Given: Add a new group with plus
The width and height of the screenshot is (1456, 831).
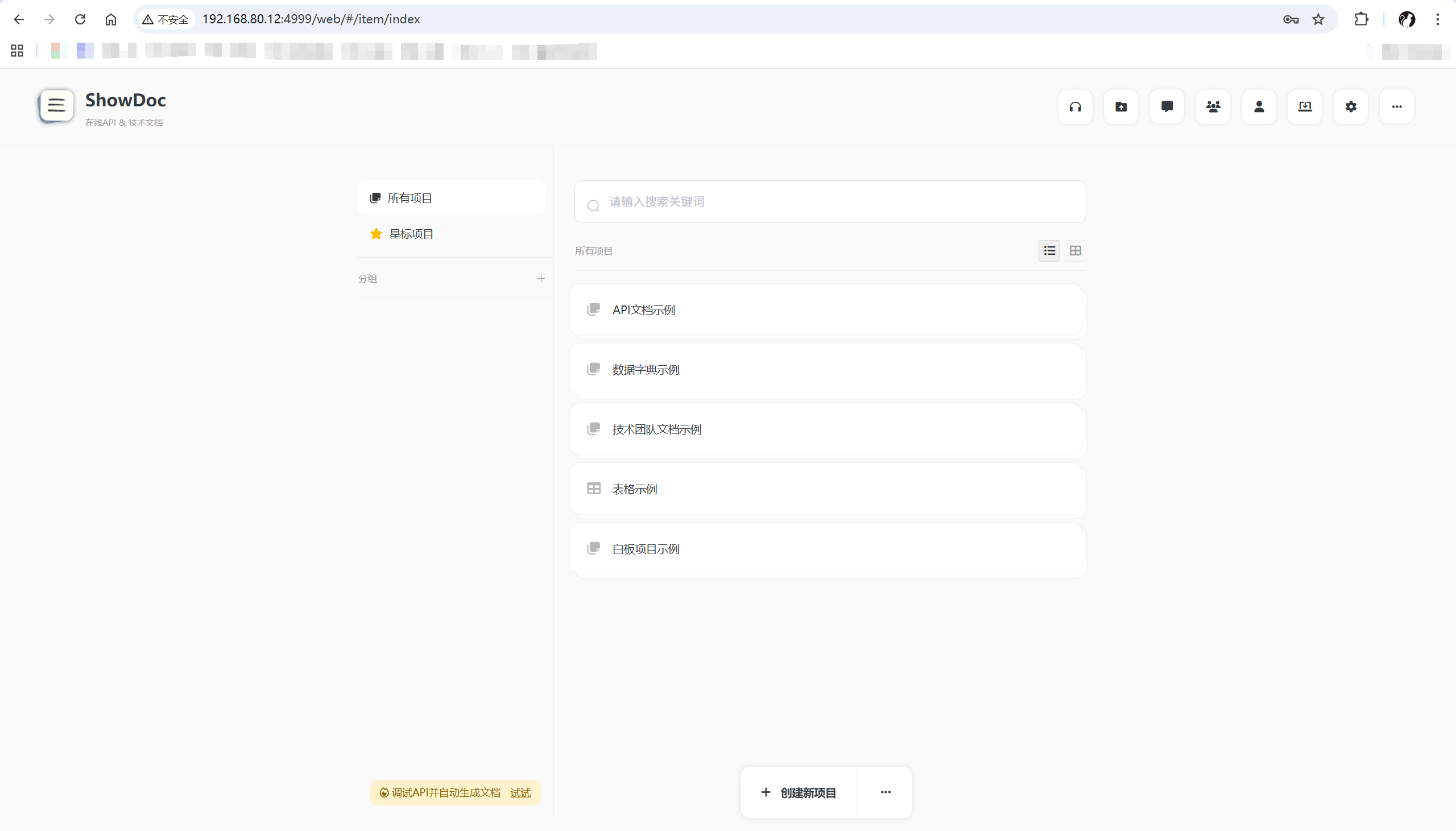Looking at the screenshot, I should click(541, 279).
